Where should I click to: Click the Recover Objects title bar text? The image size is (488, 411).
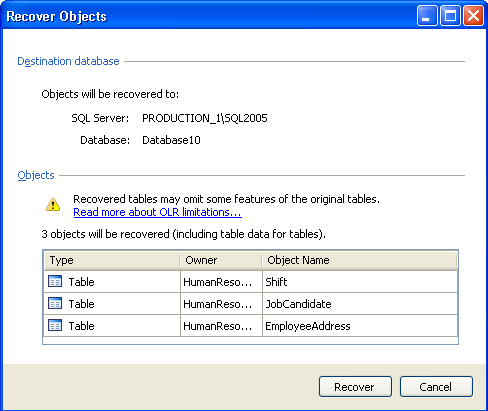point(57,16)
